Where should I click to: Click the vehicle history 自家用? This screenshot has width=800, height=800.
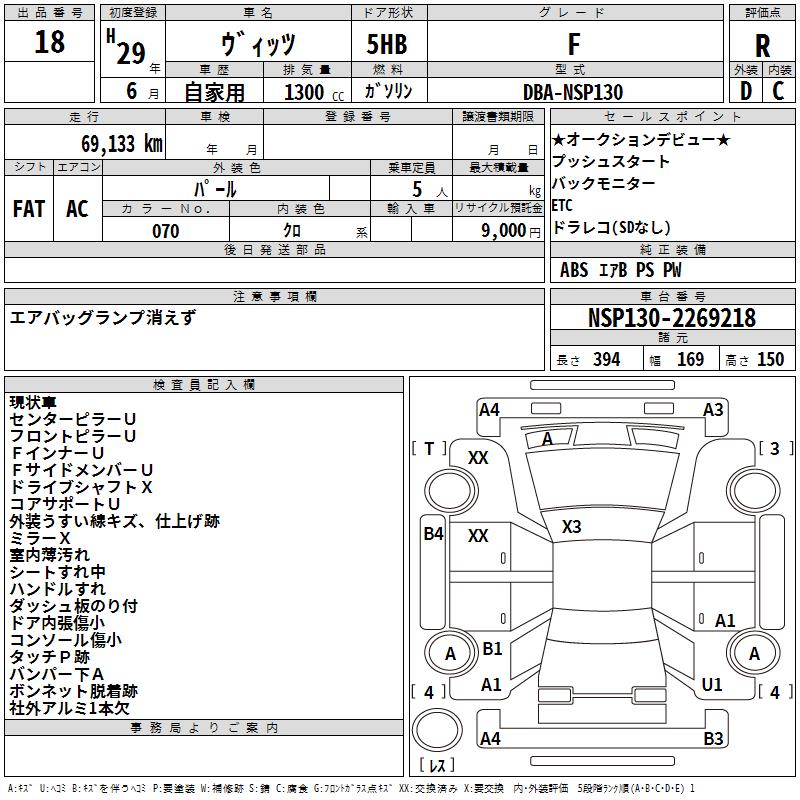[x=214, y=92]
